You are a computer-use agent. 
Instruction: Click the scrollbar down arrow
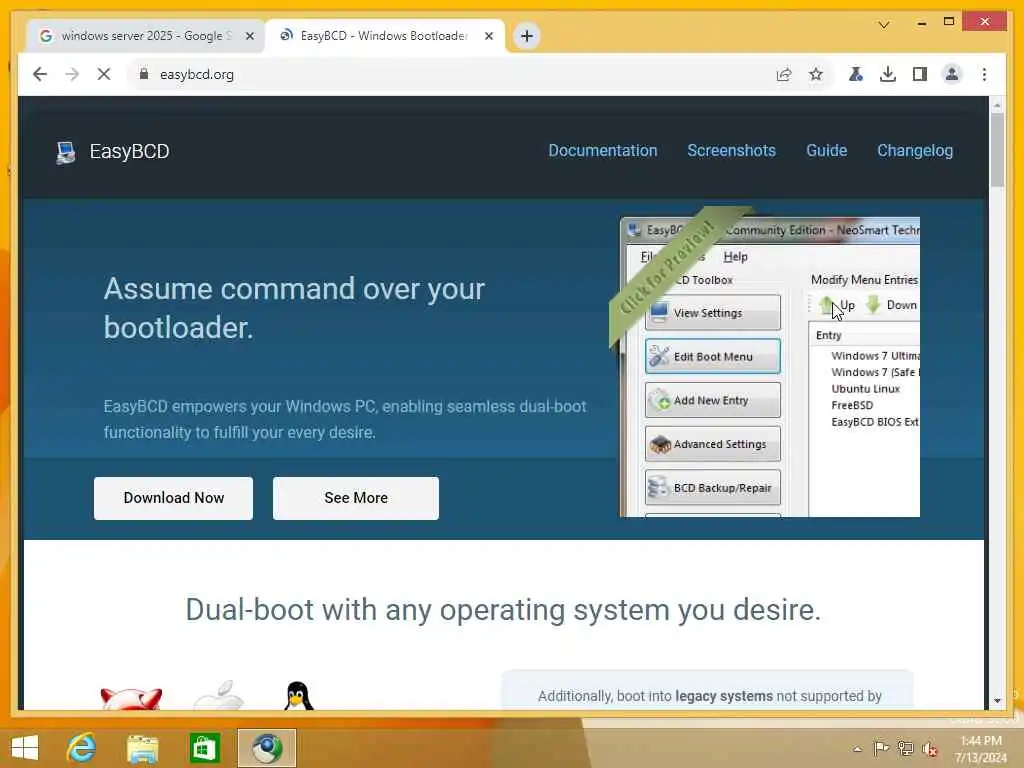point(997,701)
